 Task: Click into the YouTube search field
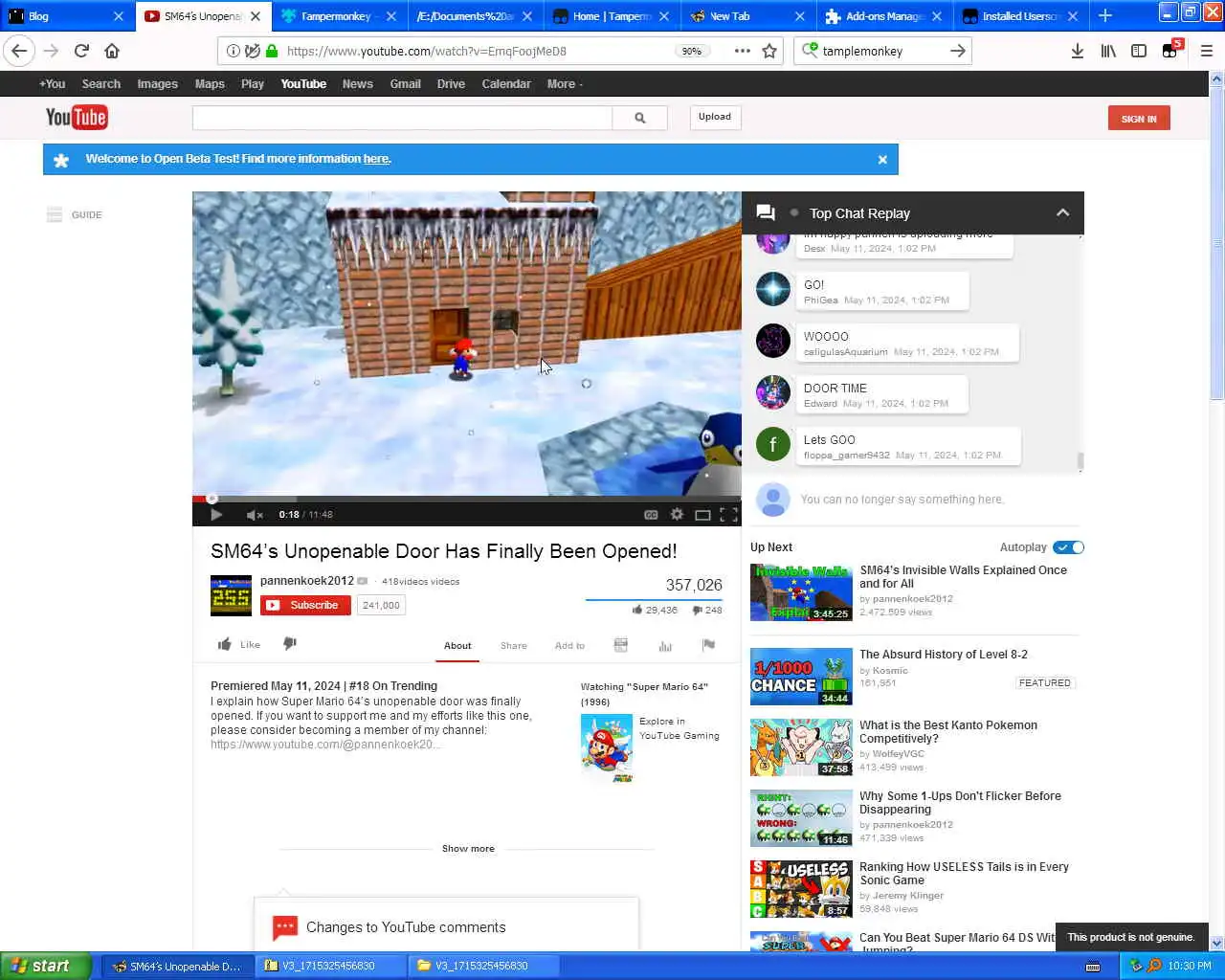coord(402,118)
